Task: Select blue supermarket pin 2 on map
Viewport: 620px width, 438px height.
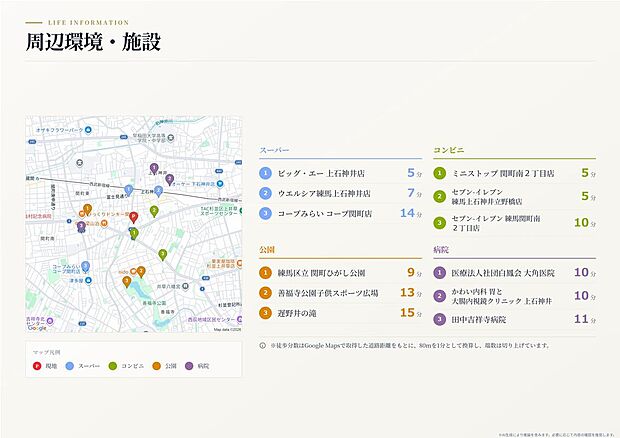Action: point(159,191)
